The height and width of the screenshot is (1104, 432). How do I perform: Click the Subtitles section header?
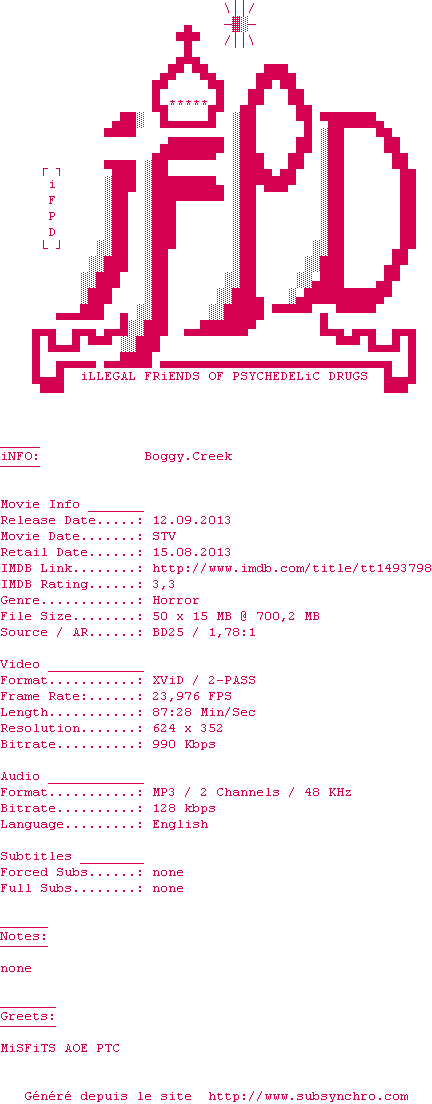pos(36,856)
